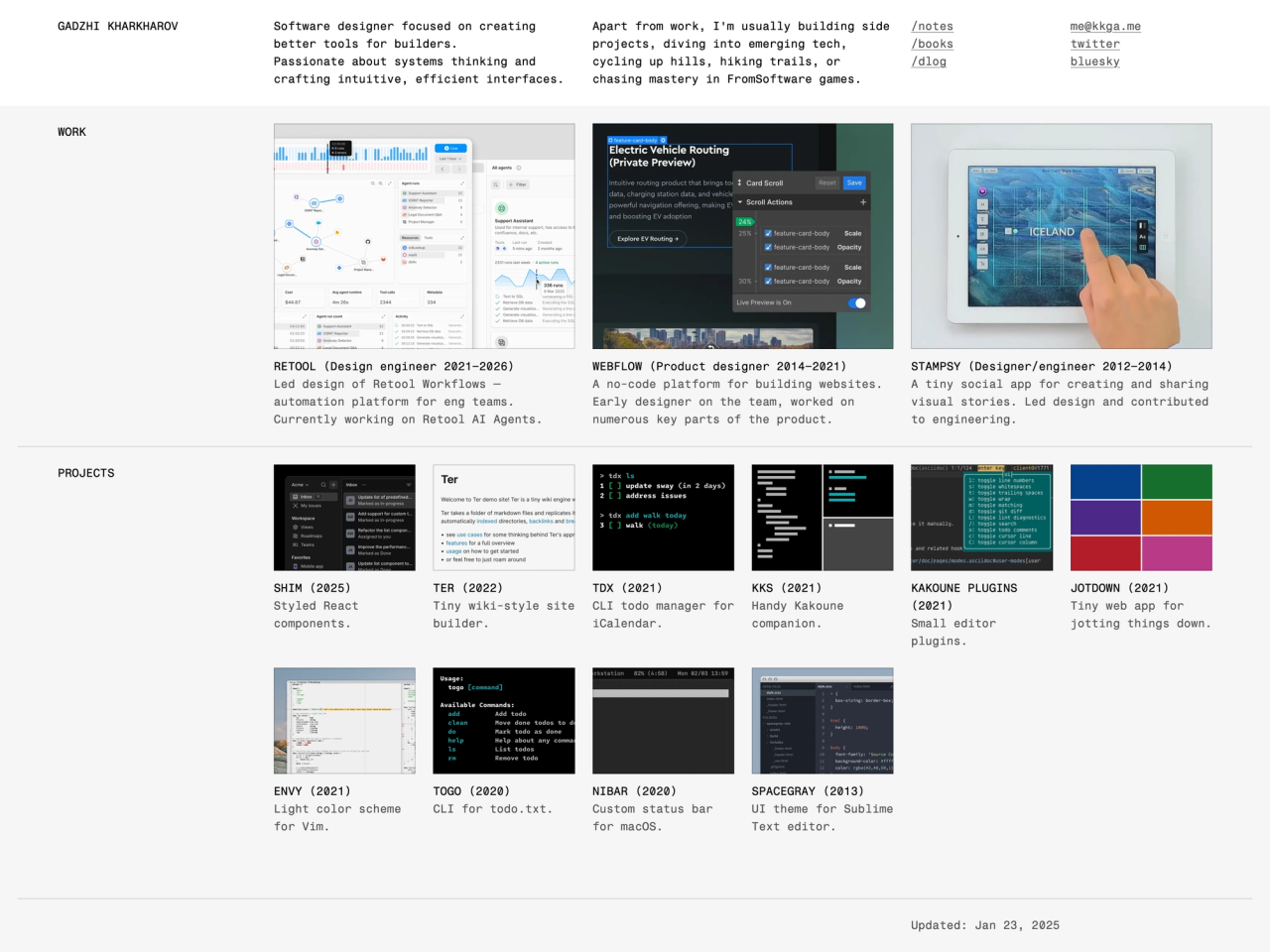Click the "A tiny social app" Stampsy description
The width and height of the screenshot is (1270, 952).
click(x=1060, y=403)
